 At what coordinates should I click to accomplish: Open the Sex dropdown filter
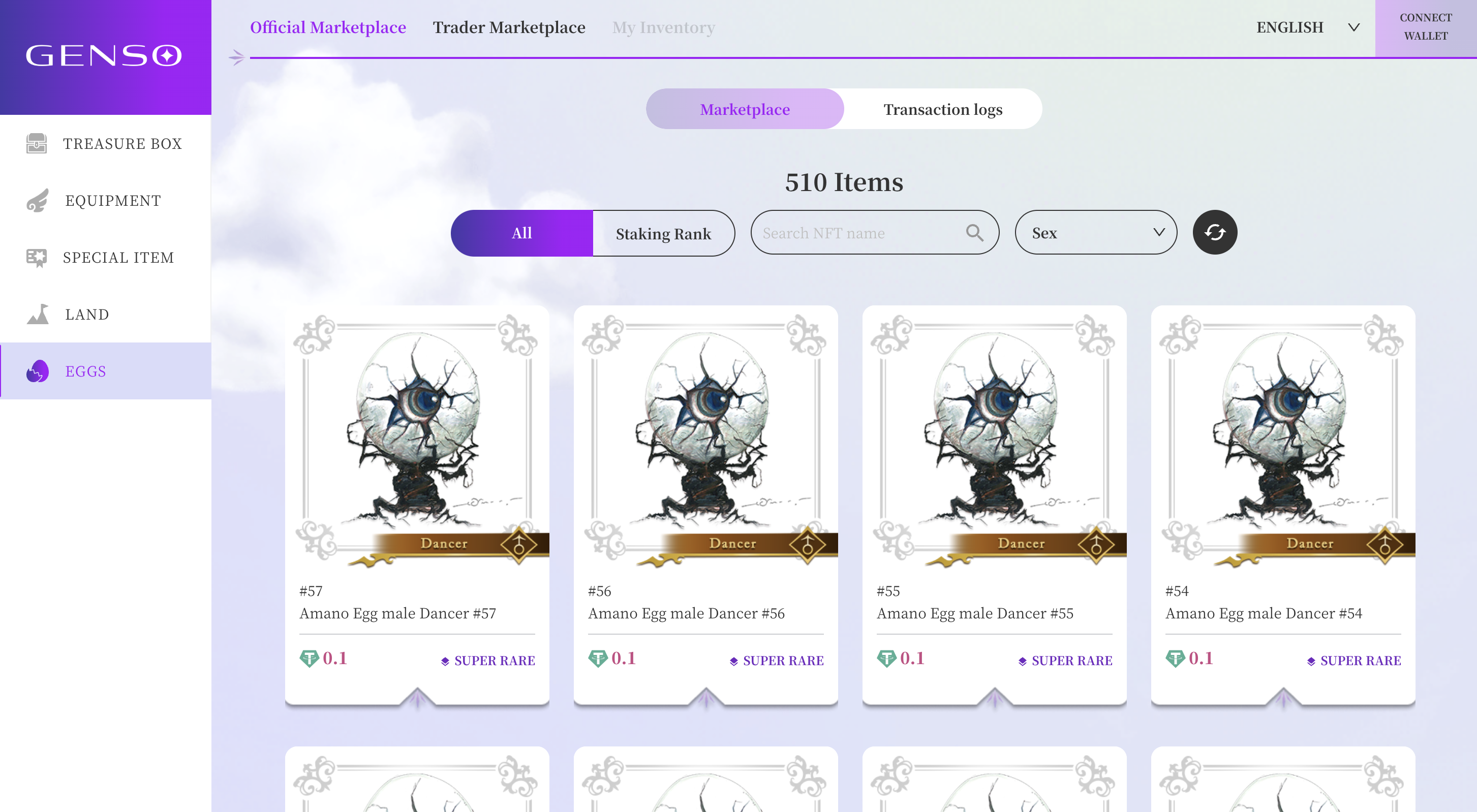click(1096, 233)
